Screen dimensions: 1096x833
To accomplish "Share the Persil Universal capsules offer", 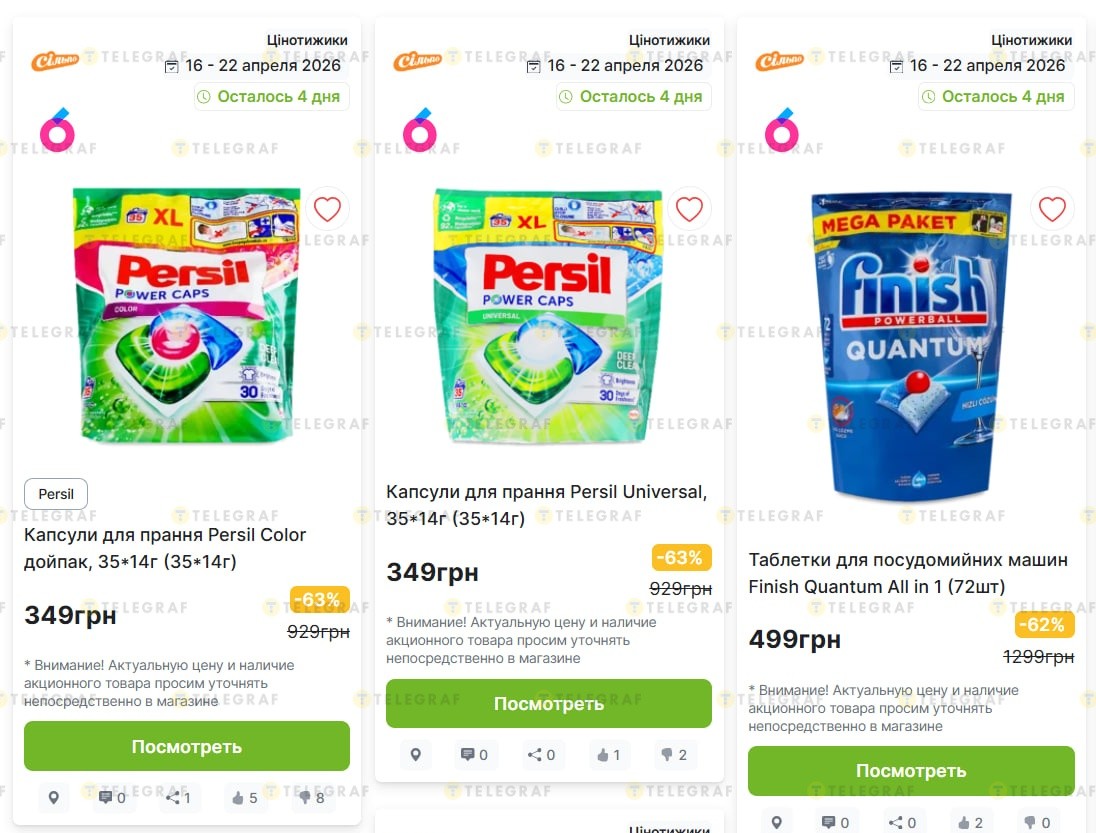I will point(541,755).
